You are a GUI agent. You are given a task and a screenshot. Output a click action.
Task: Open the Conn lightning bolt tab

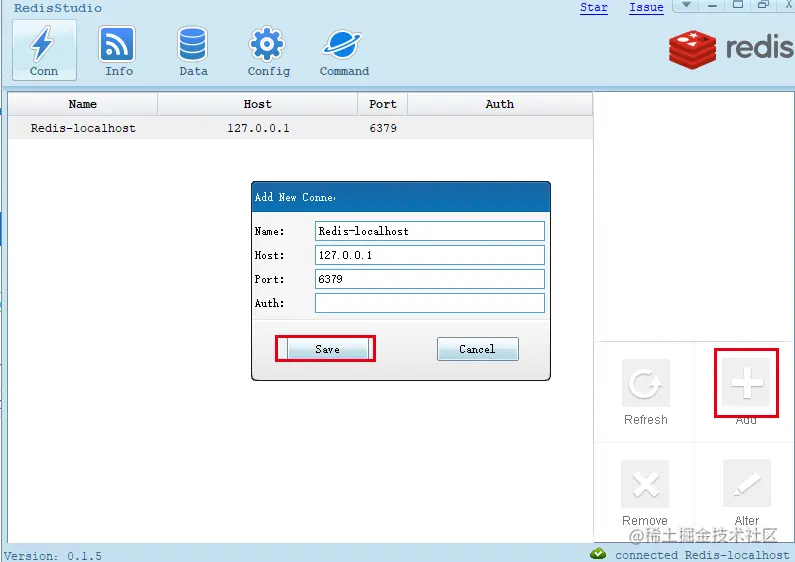pyautogui.click(x=44, y=50)
